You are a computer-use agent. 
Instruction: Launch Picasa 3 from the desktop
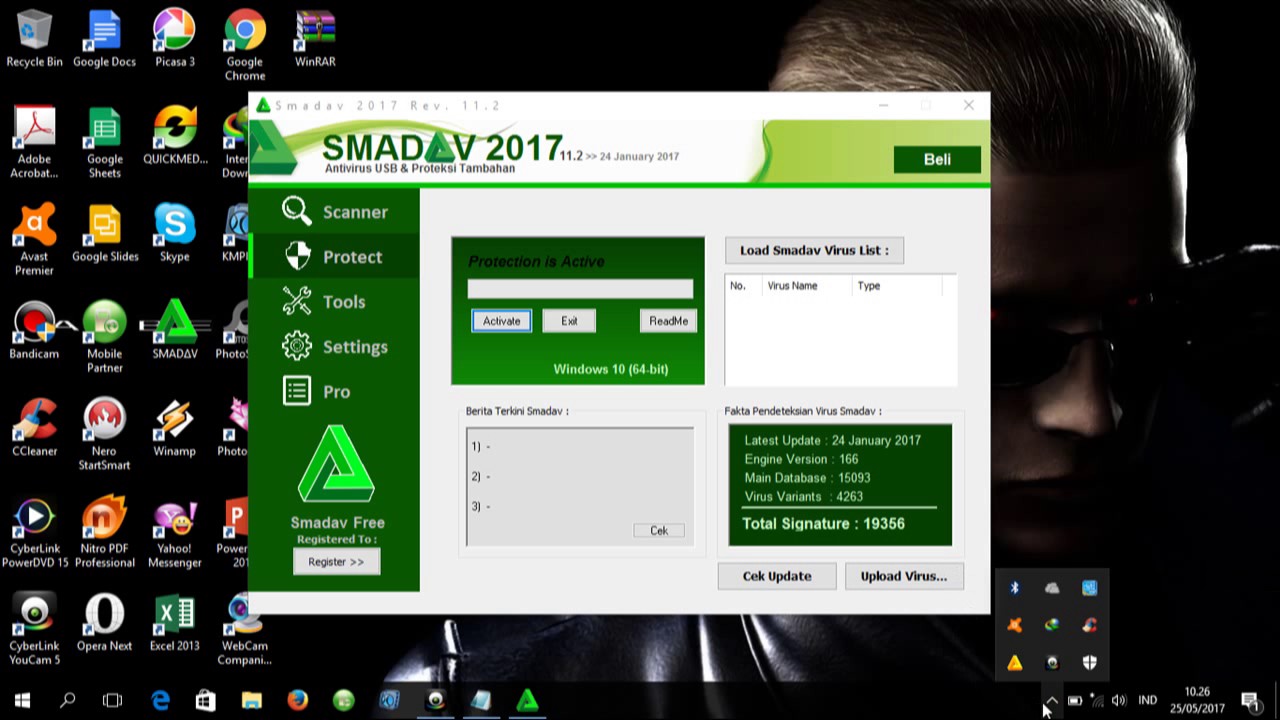[x=174, y=39]
